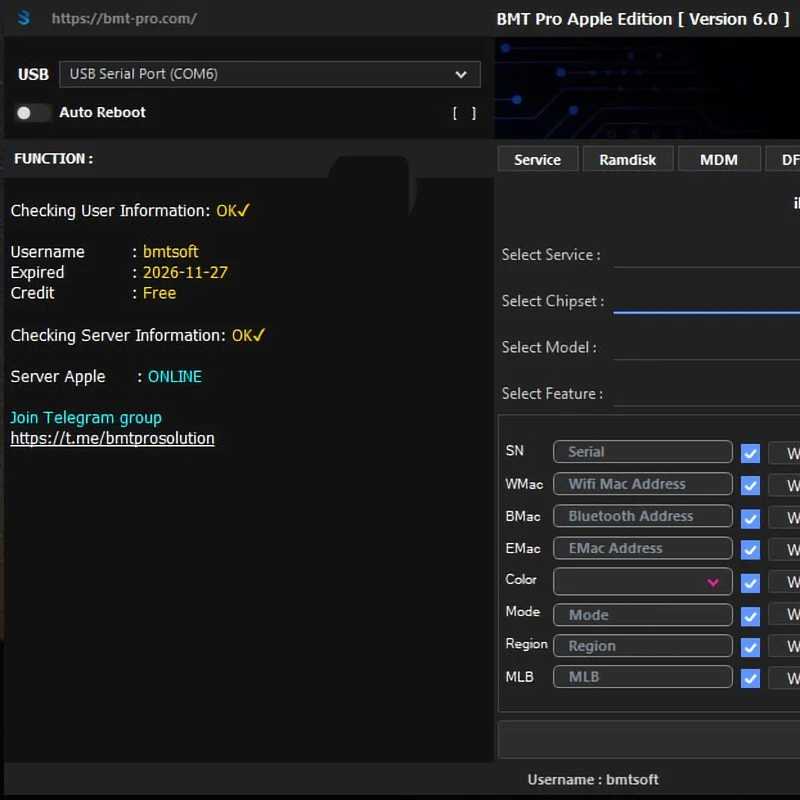Viewport: 800px width, 800px height.
Task: Uncheck the MLB row checkbox
Action: (750, 679)
